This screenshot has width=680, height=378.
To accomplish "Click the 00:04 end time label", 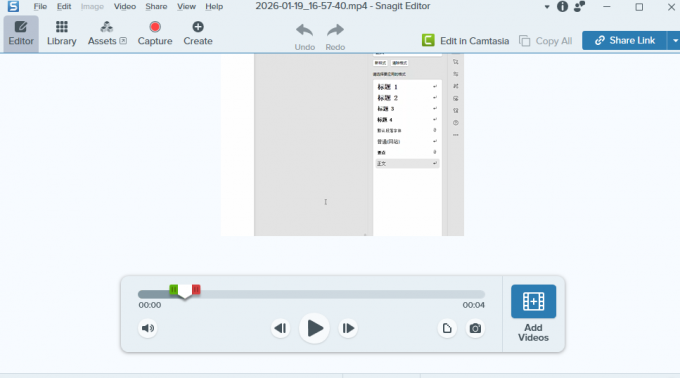I will (473, 305).
